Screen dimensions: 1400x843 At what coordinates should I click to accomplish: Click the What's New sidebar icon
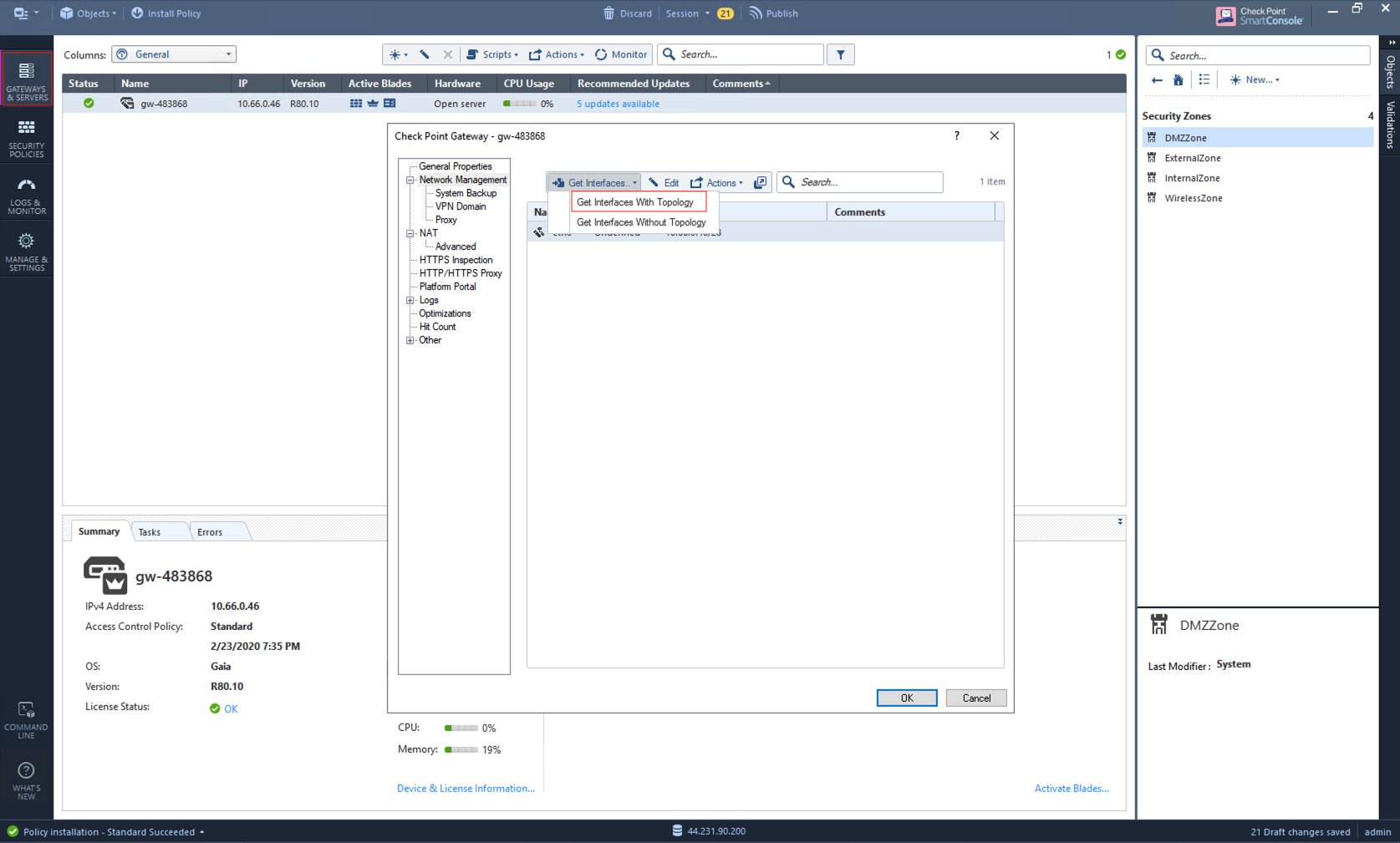[x=26, y=778]
